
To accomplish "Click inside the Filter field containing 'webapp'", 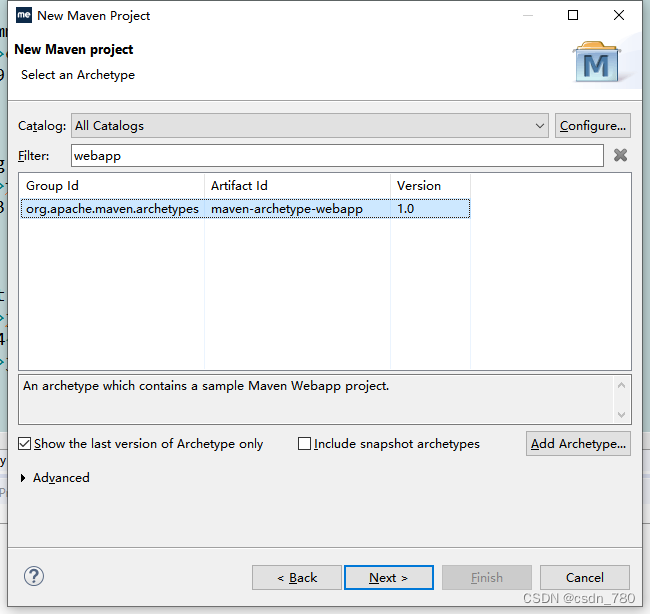I will (337, 156).
